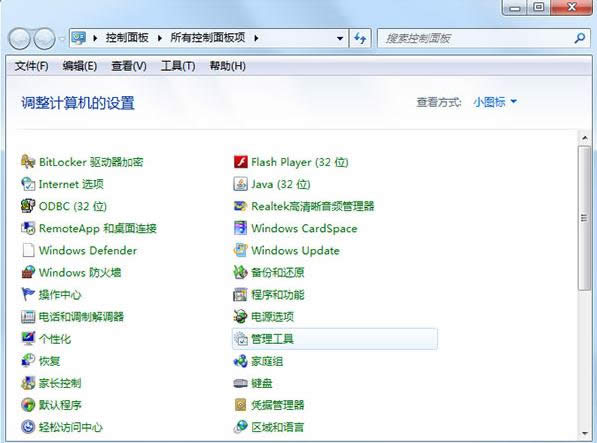The width and height of the screenshot is (597, 443).
Task: Open the 默认程序 link text
Action: [60, 405]
